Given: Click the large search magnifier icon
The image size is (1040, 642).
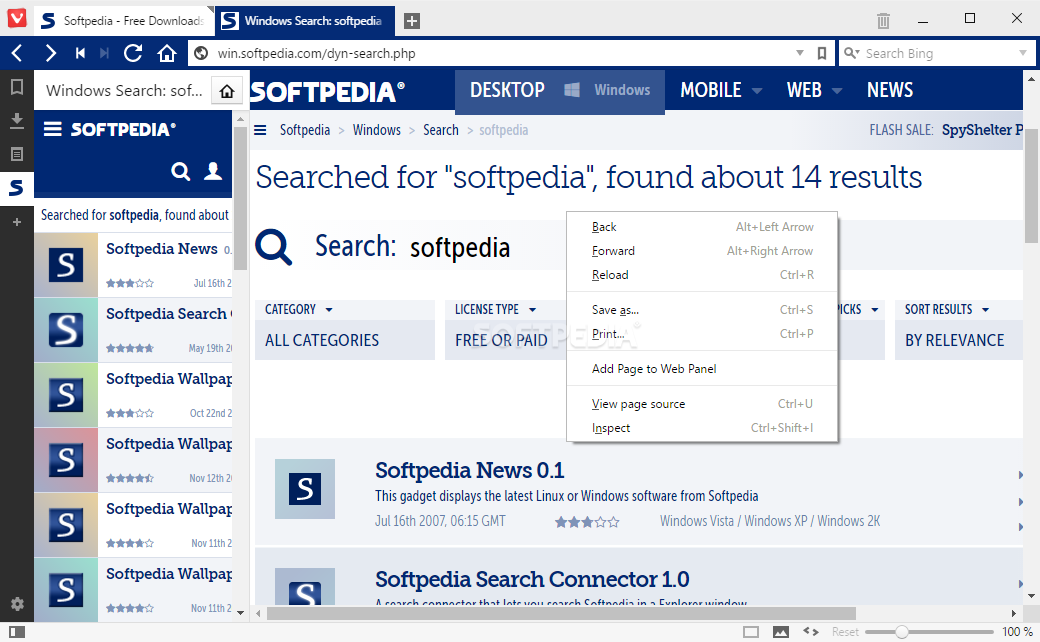Looking at the screenshot, I should pyautogui.click(x=273, y=247).
